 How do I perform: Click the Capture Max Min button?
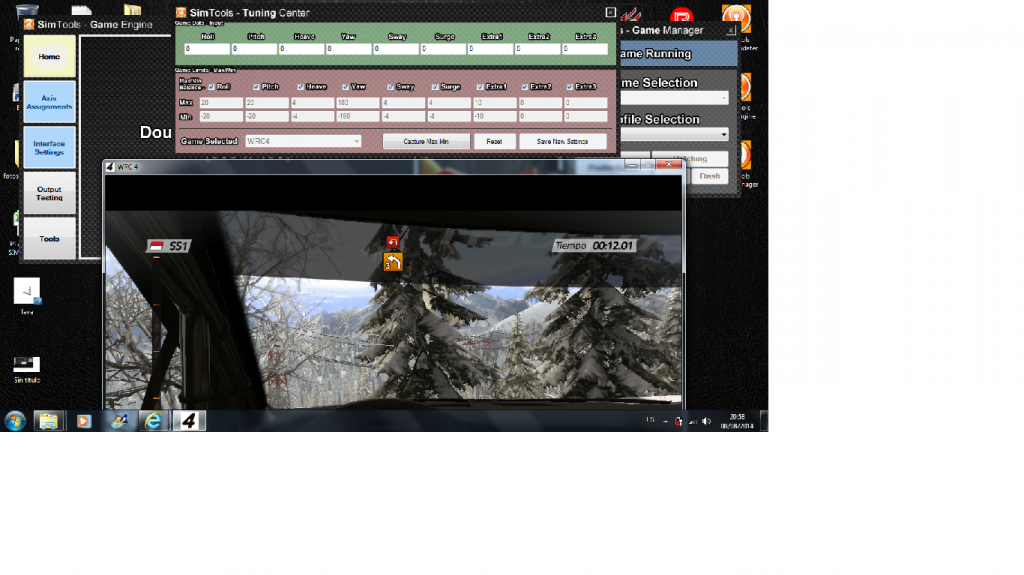pyautogui.click(x=426, y=141)
